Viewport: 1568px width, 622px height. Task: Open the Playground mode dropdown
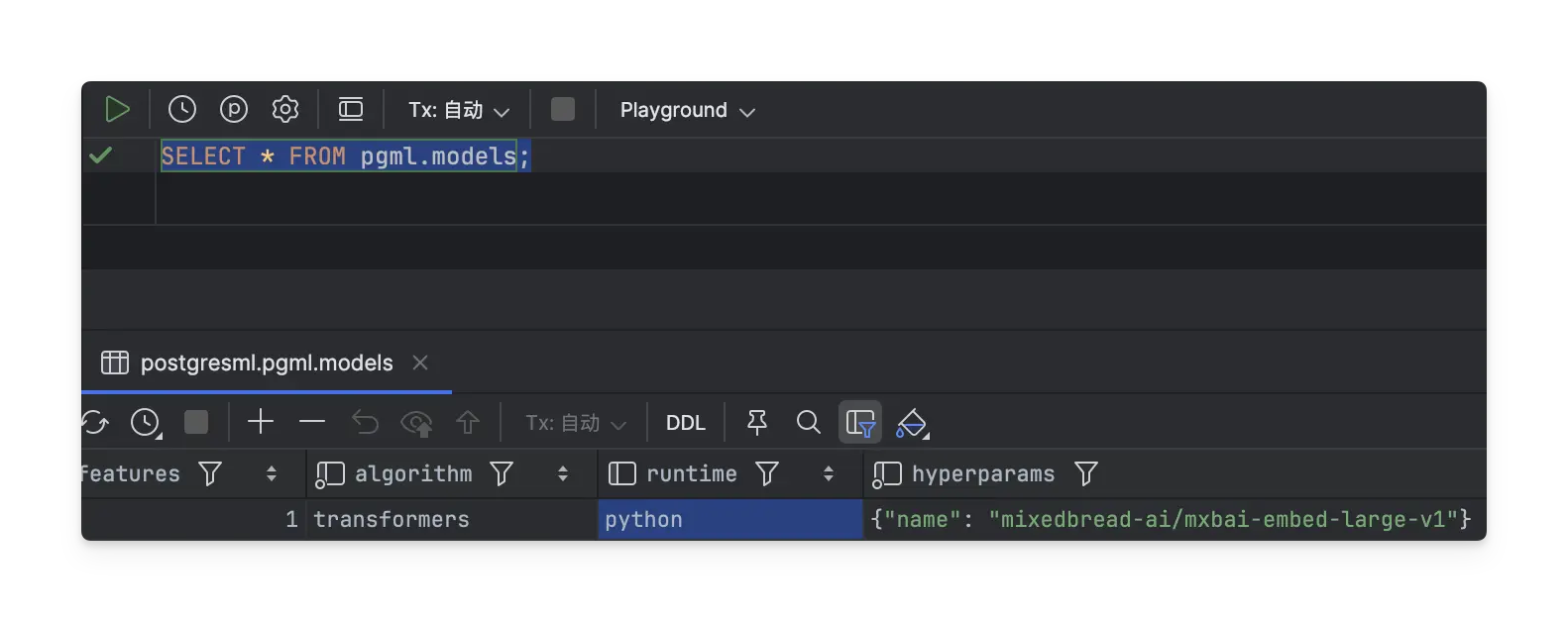coord(687,111)
